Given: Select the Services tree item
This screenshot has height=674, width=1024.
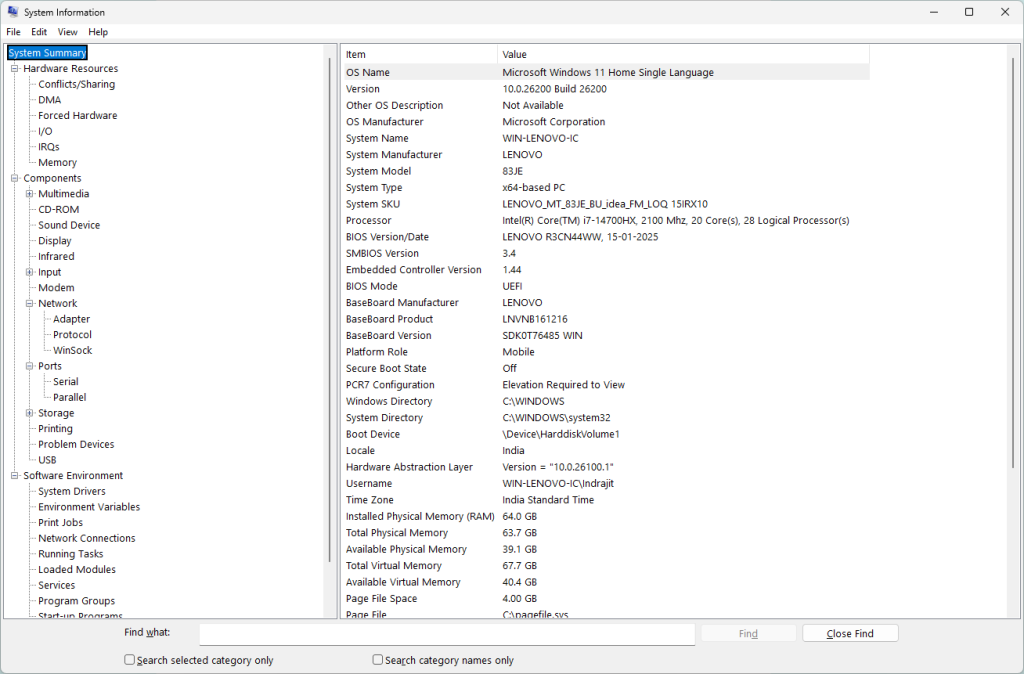Looking at the screenshot, I should [x=57, y=586].
